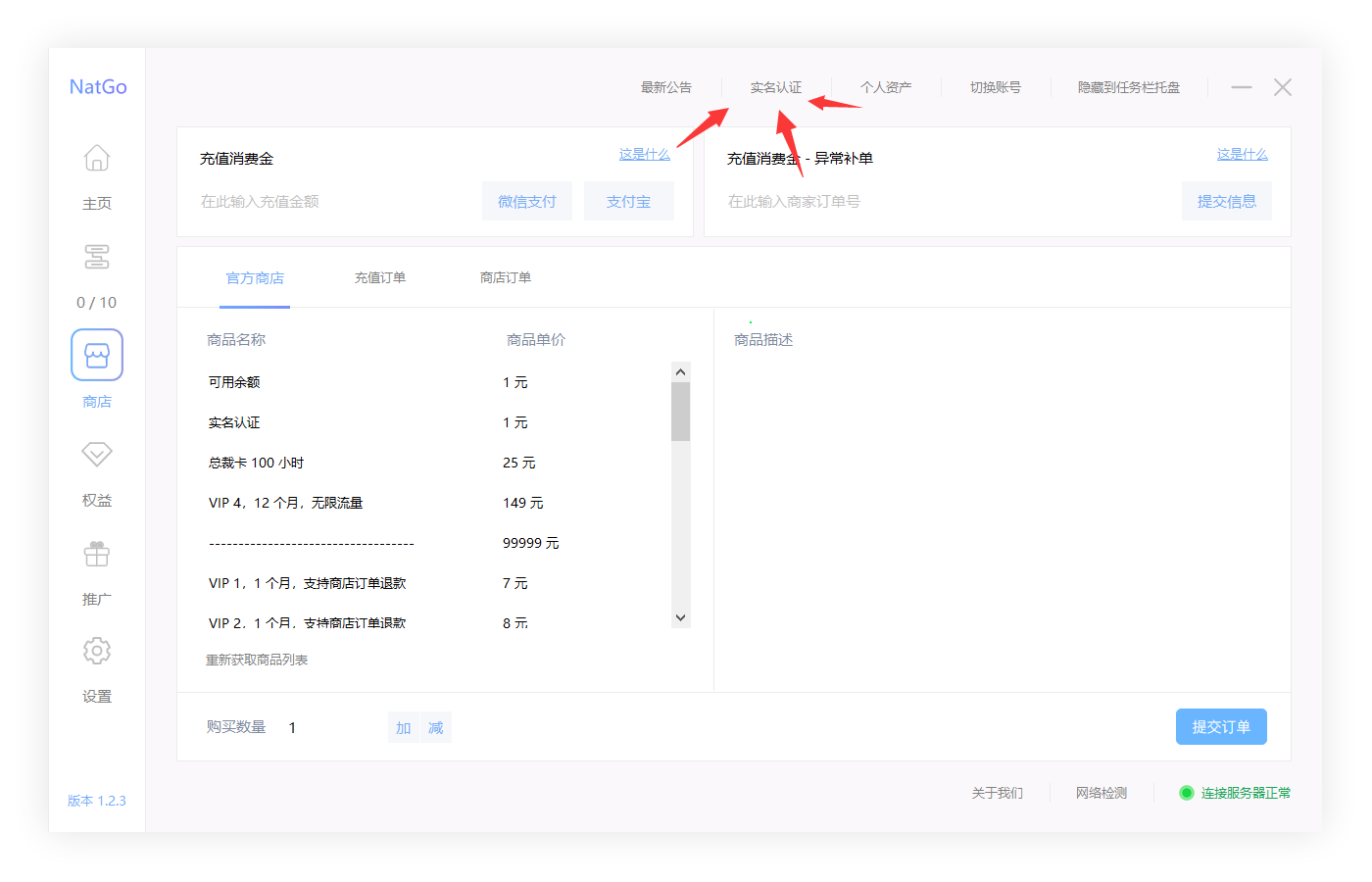Pay using 支付宝
The width and height of the screenshot is (1372, 882).
click(629, 200)
